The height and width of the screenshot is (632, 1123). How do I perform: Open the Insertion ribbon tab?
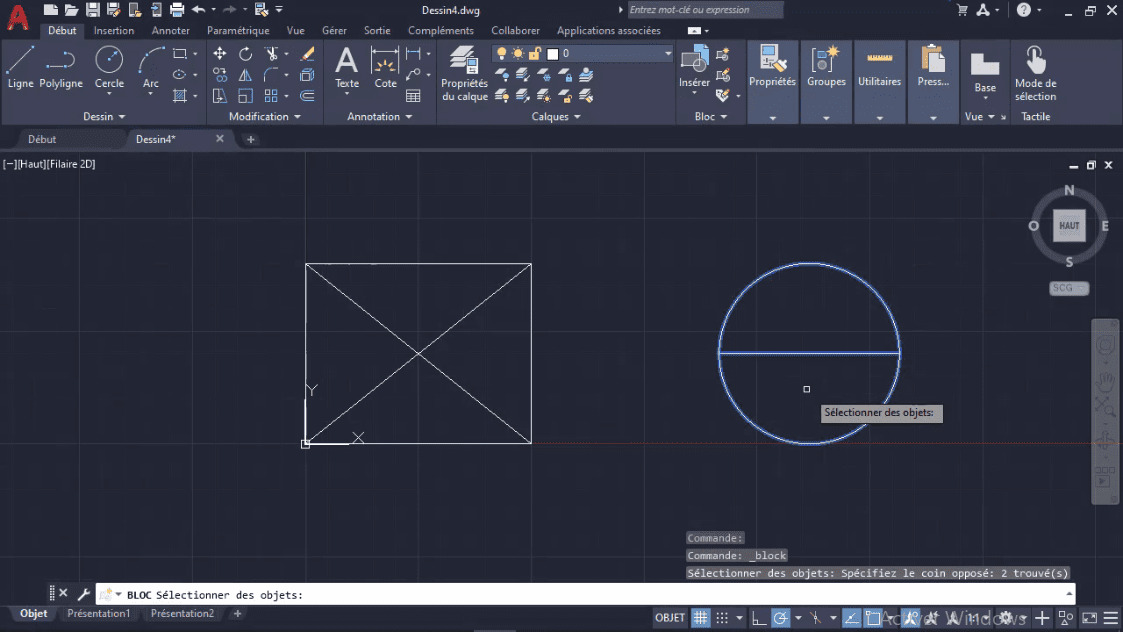114,31
